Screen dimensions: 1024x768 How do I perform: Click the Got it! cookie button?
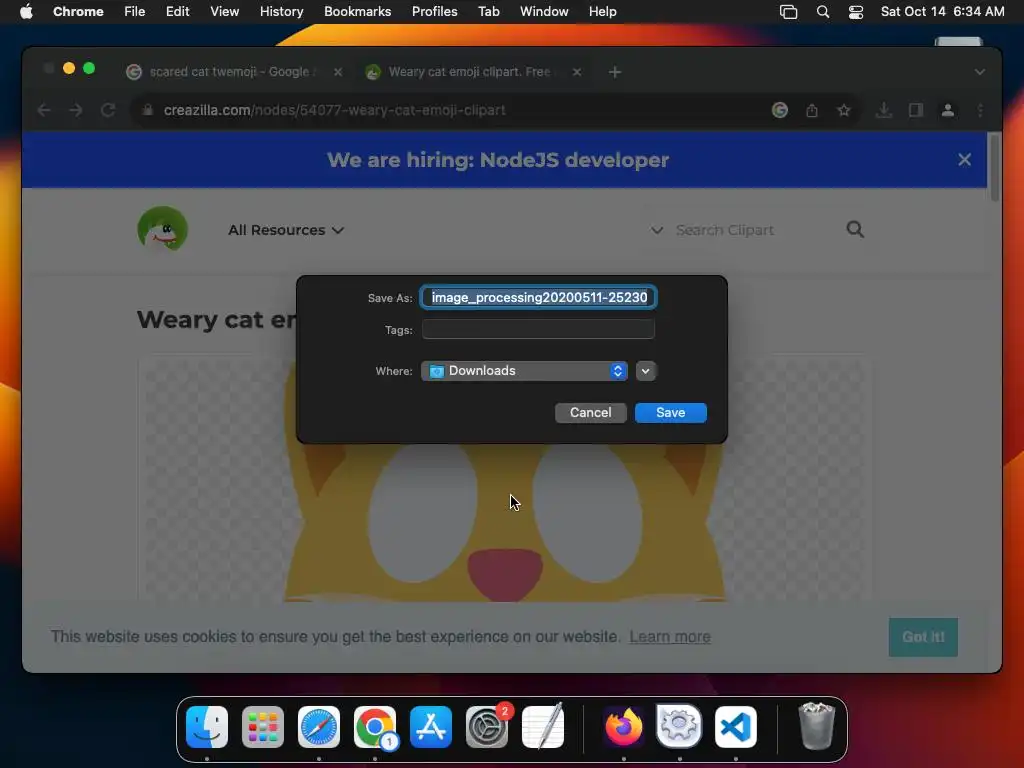tap(923, 637)
